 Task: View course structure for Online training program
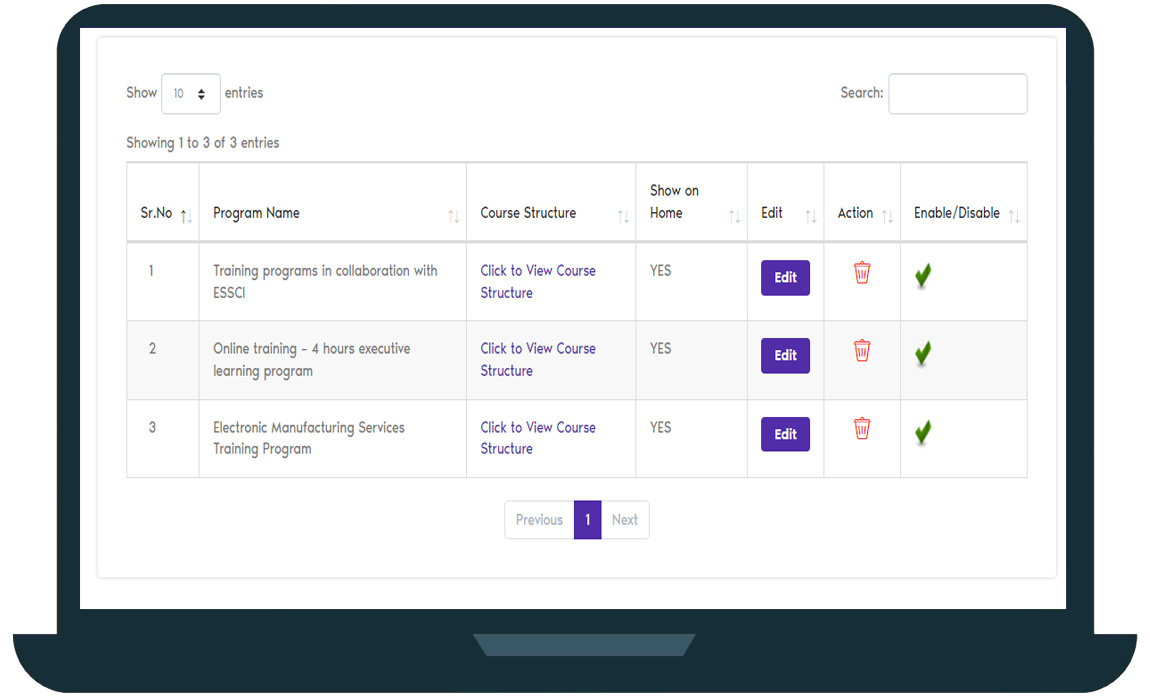538,360
